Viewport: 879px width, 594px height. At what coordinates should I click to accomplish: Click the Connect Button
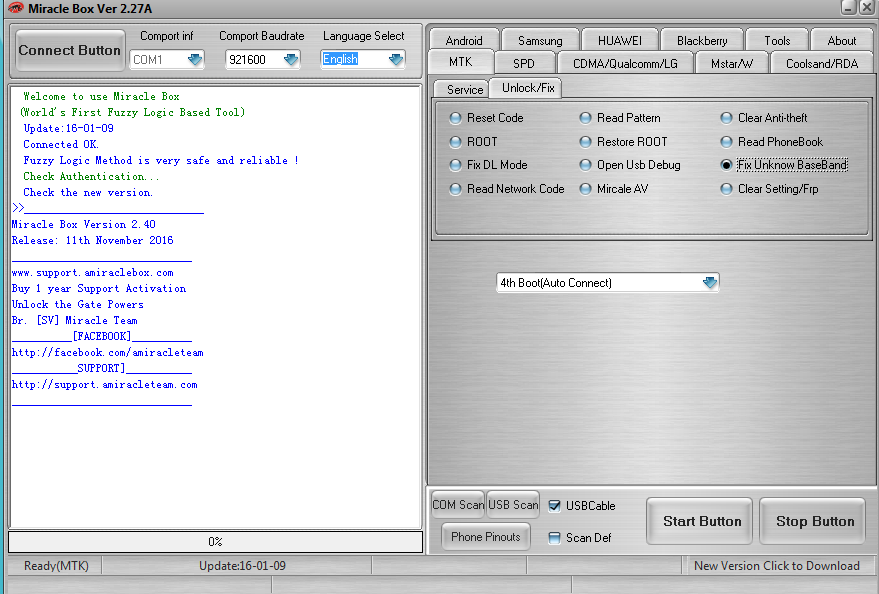[x=70, y=50]
